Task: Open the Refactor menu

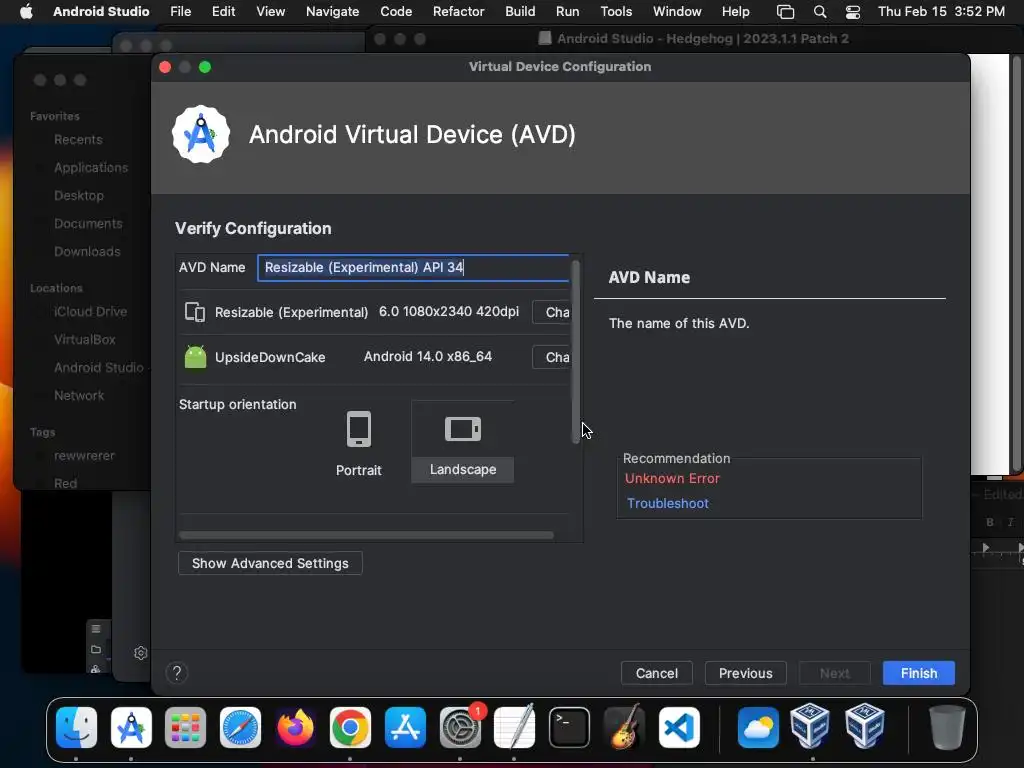Action: coord(458,11)
